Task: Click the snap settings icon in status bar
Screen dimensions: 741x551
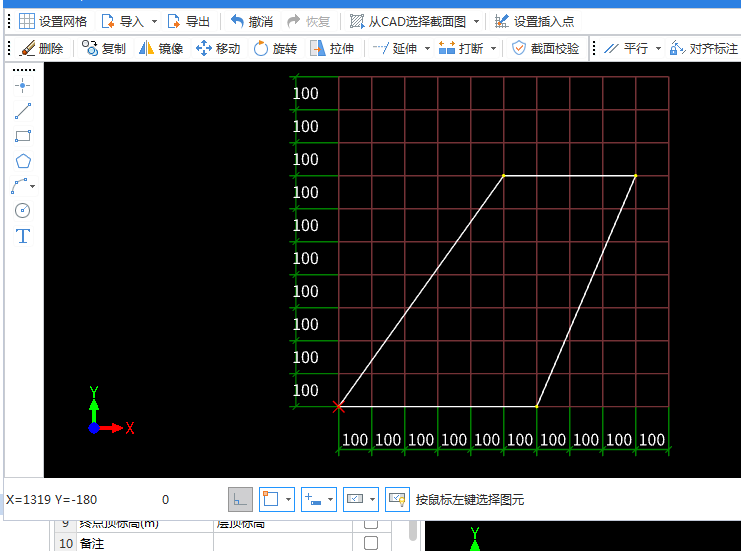Action: 271,499
